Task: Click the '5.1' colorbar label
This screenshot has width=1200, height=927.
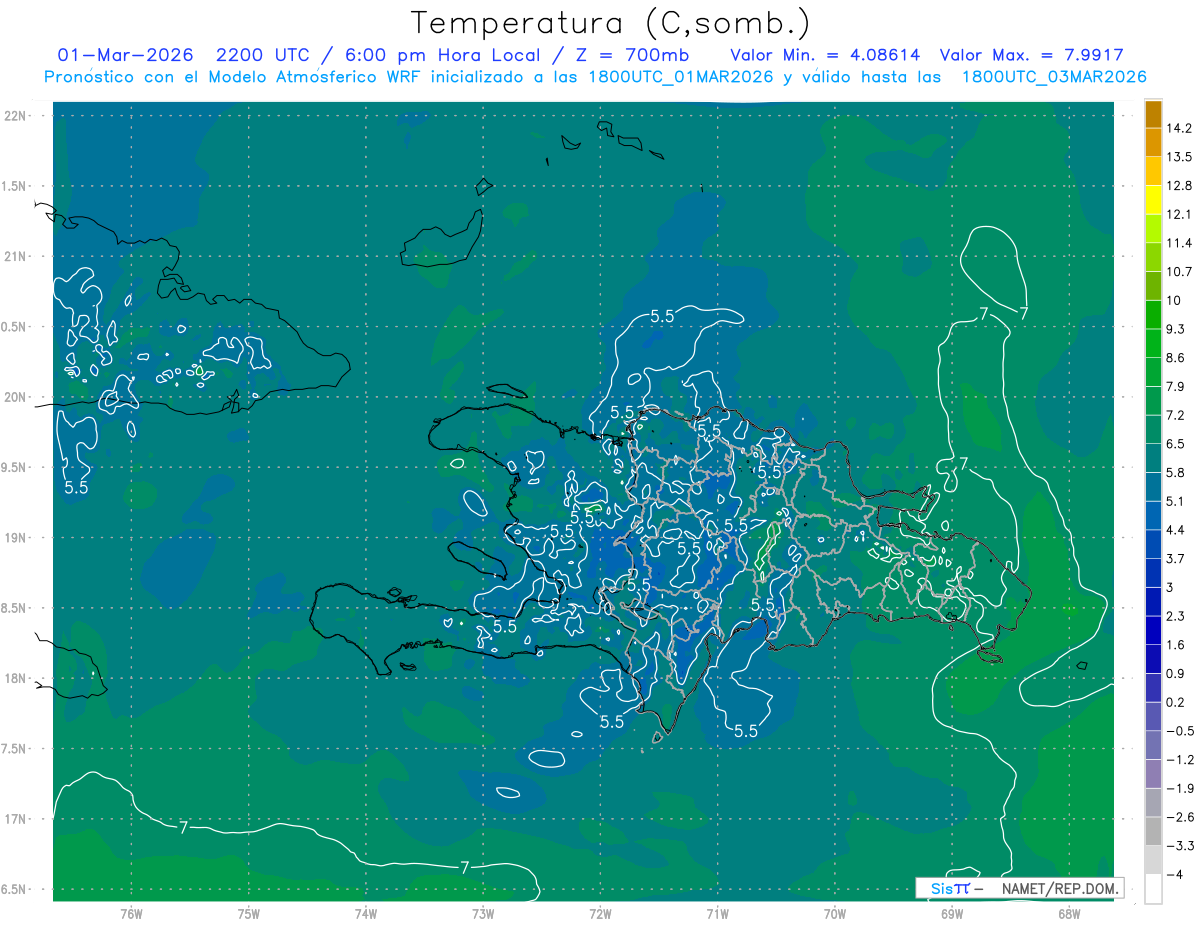Action: [x=1176, y=501]
